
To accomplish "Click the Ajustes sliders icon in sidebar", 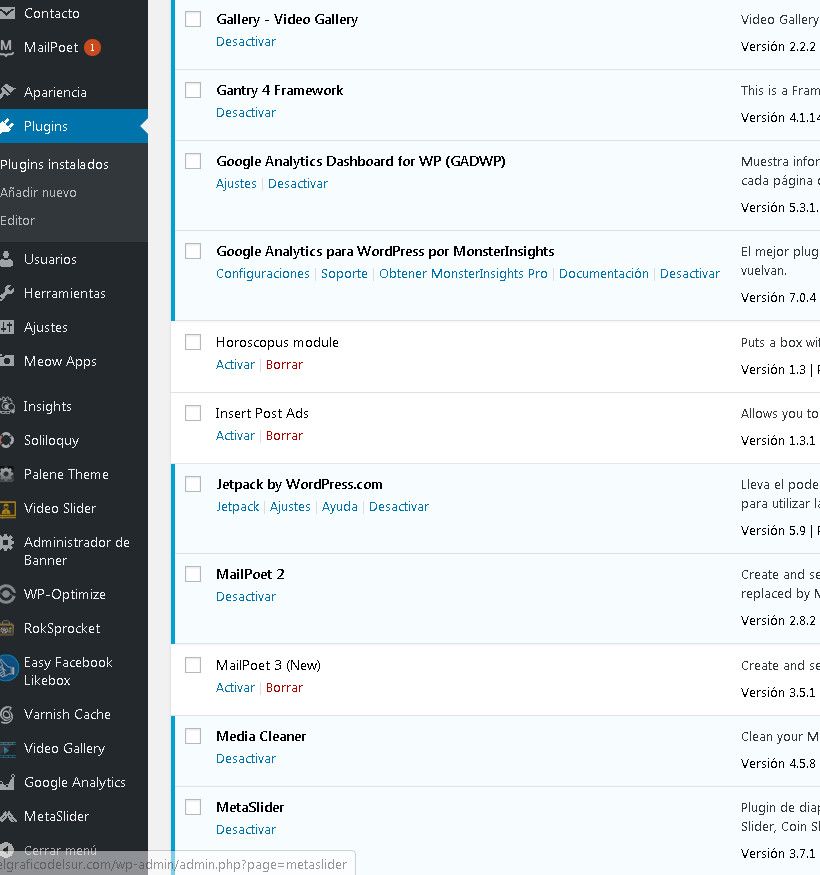I will pyautogui.click(x=7, y=327).
